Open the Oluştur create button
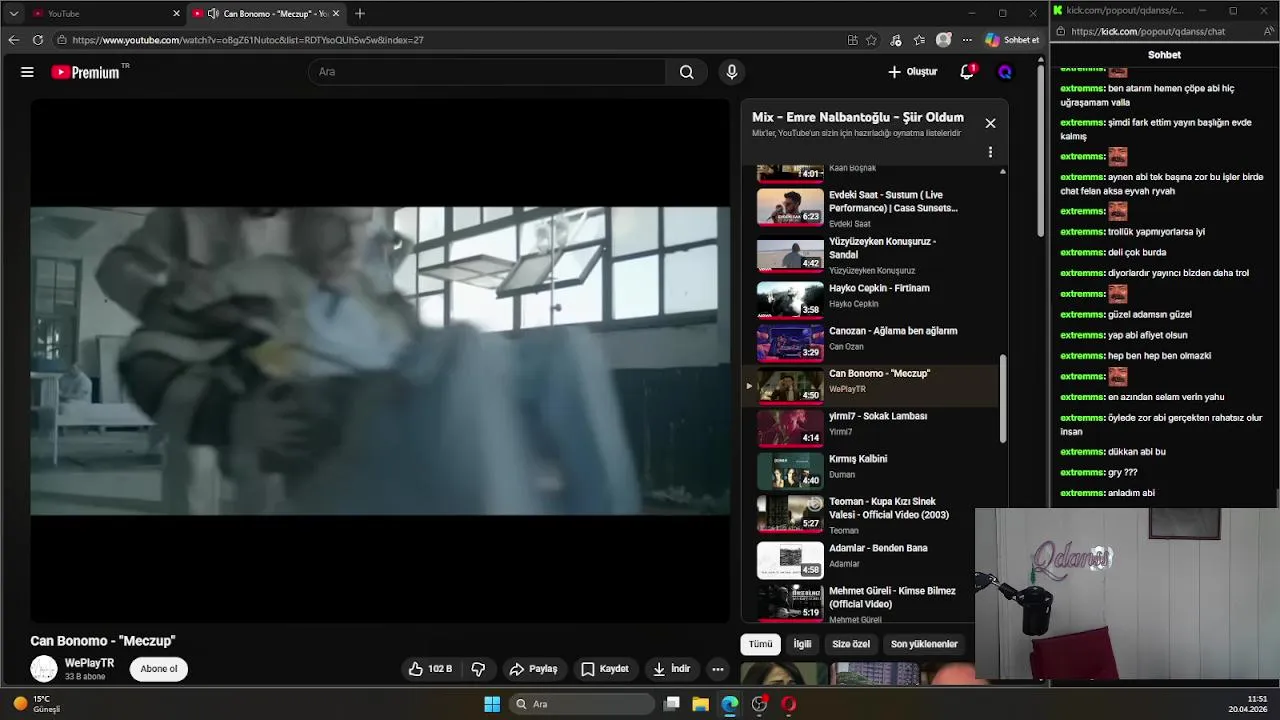1280x720 pixels. pos(912,72)
